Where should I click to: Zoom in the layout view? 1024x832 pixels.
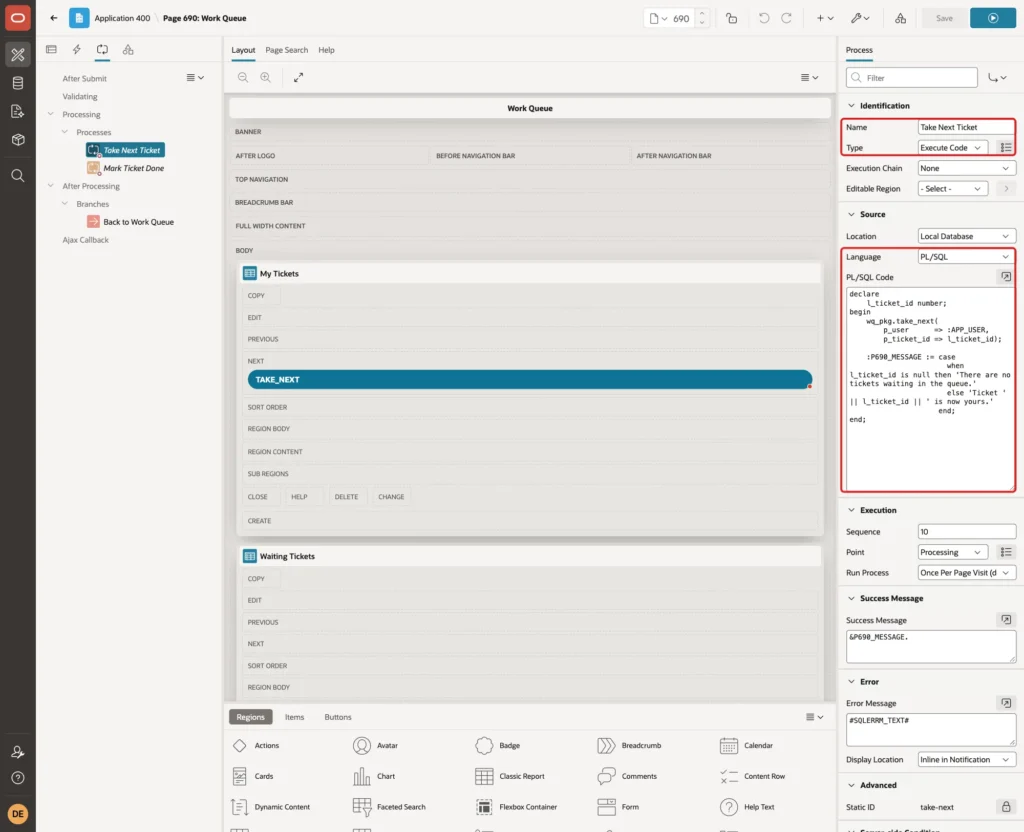click(265, 77)
